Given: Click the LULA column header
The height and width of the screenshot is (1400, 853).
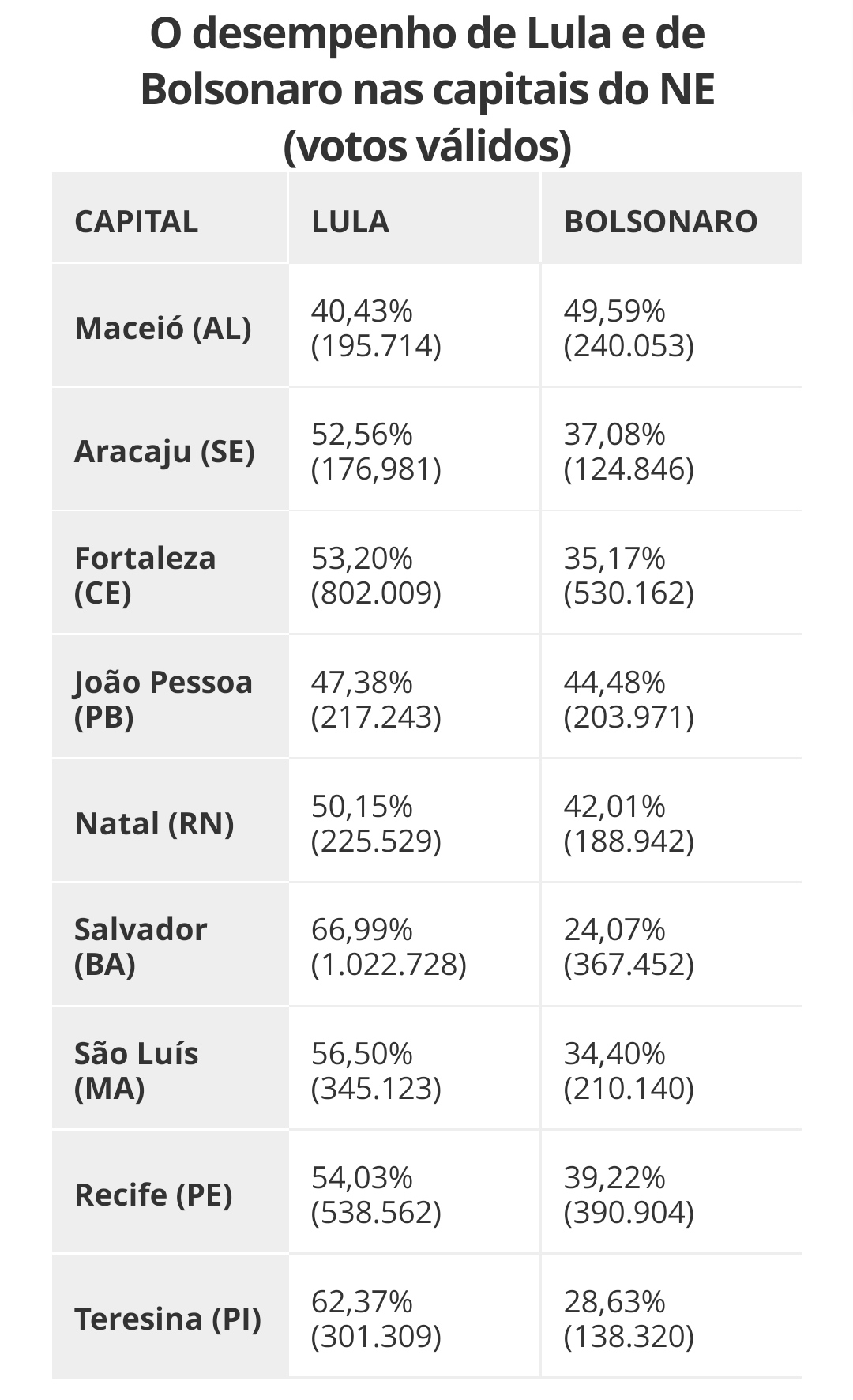Looking at the screenshot, I should (351, 222).
